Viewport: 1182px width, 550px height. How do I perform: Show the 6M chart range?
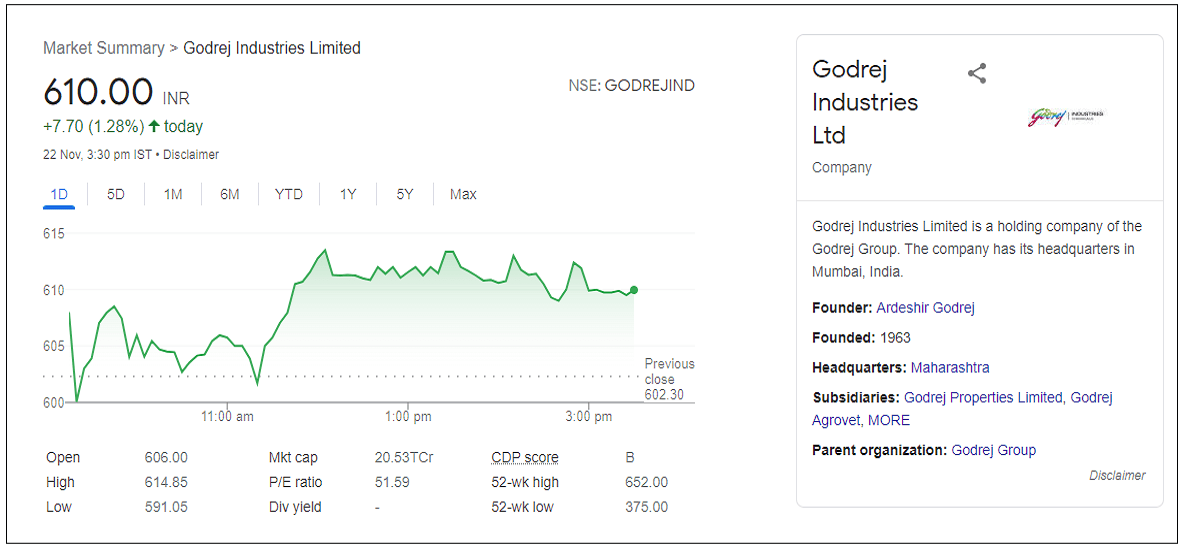230,194
